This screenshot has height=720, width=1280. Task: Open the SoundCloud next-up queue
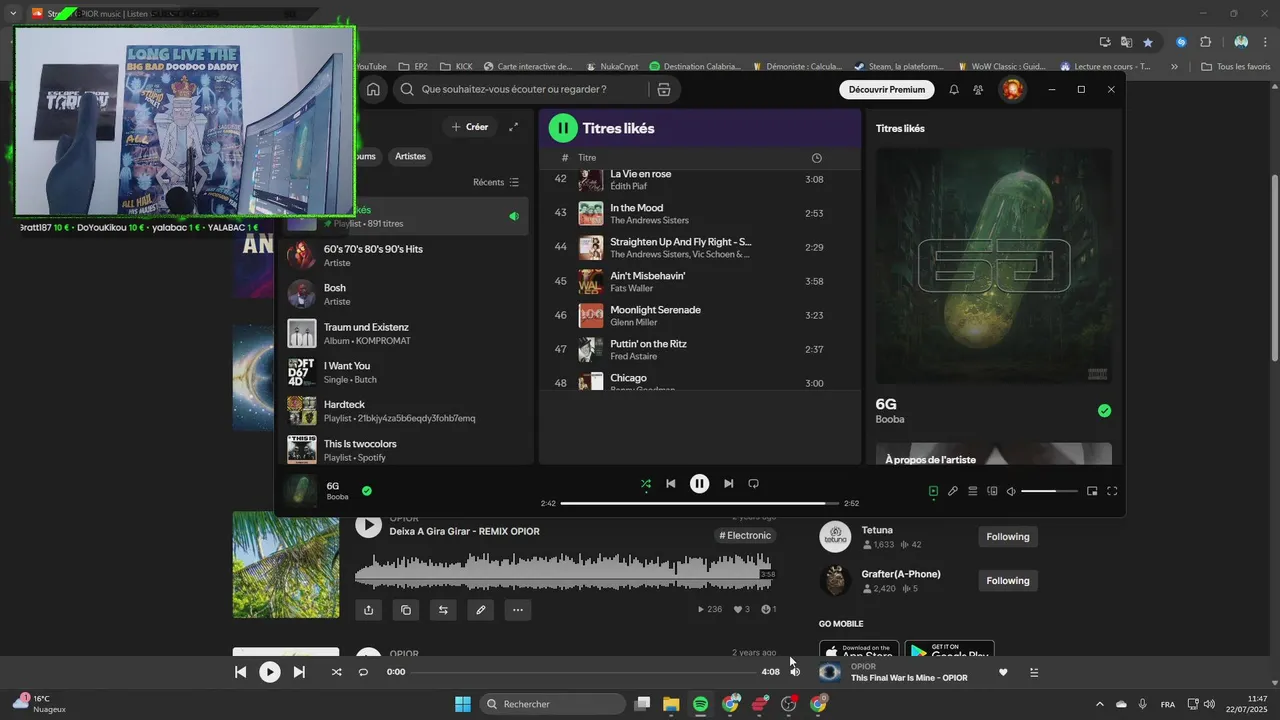1034,672
